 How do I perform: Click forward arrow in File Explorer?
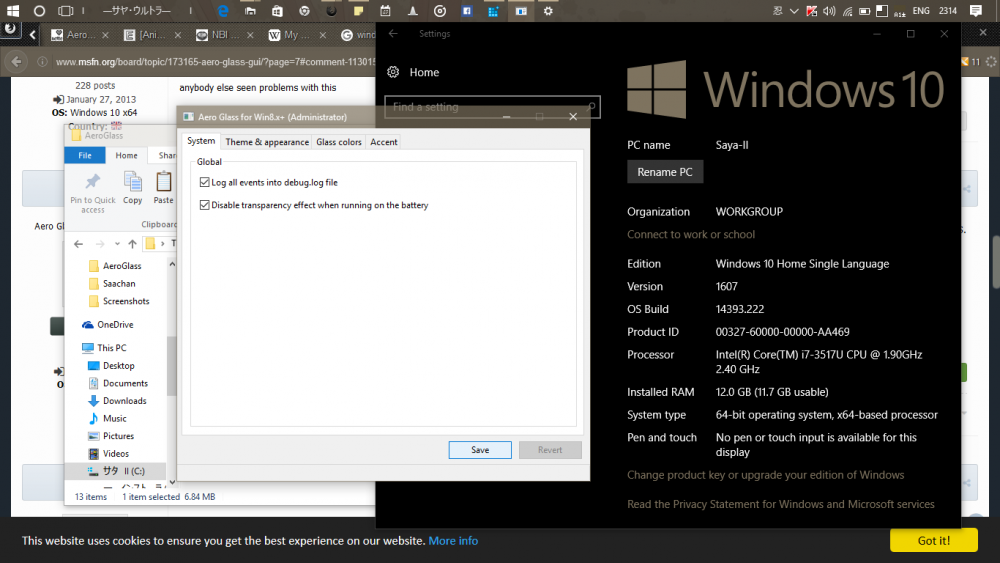[x=100, y=244]
